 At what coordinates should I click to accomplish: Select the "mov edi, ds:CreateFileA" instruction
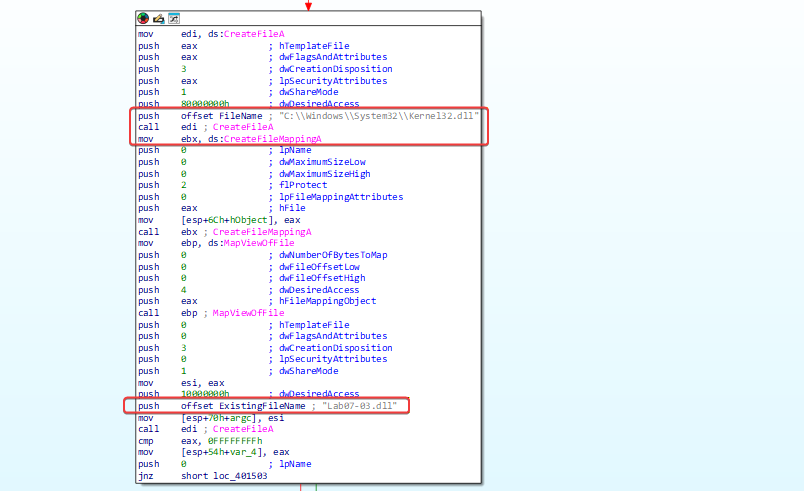click(211, 34)
